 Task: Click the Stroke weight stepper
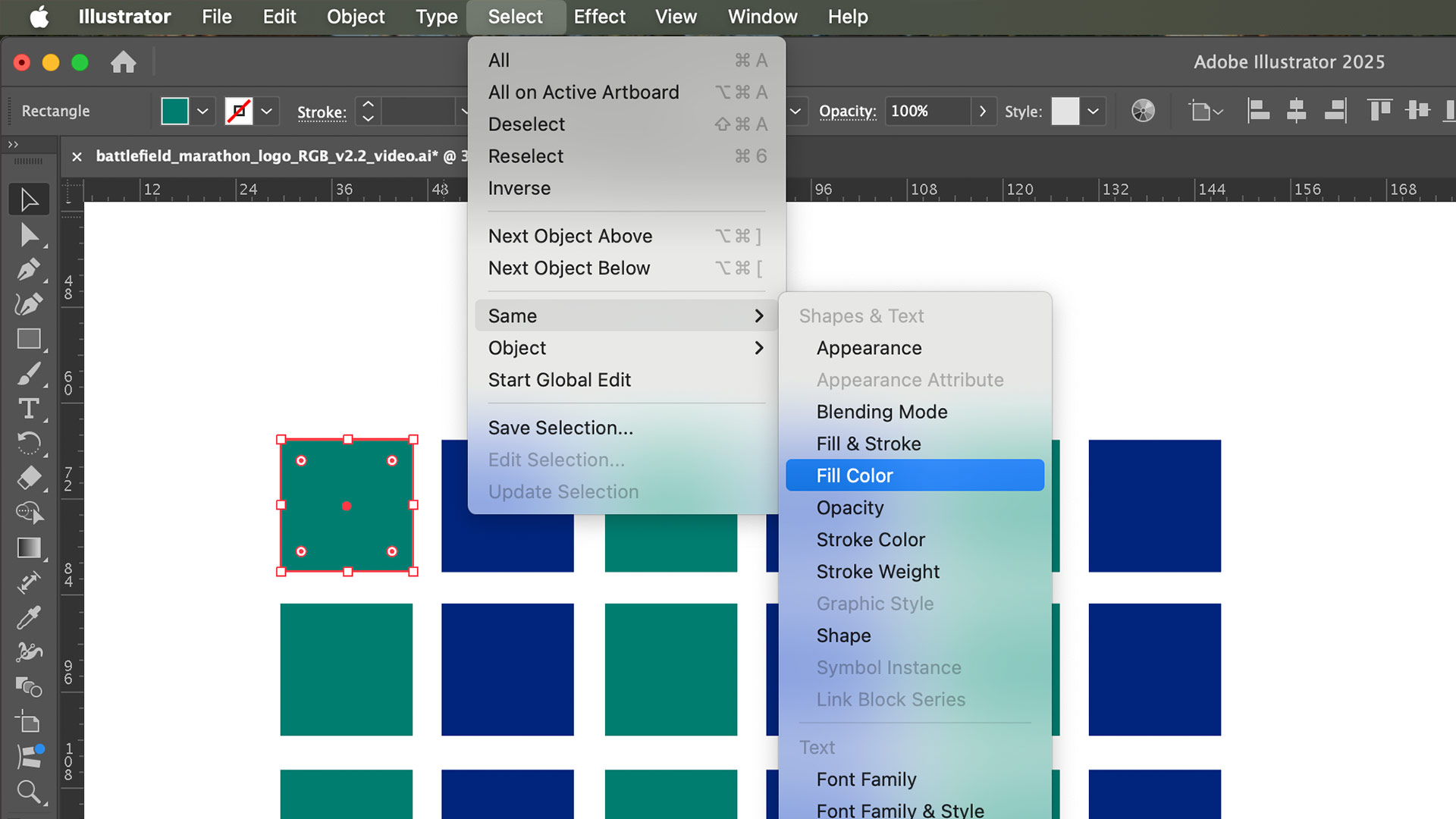coord(368,111)
